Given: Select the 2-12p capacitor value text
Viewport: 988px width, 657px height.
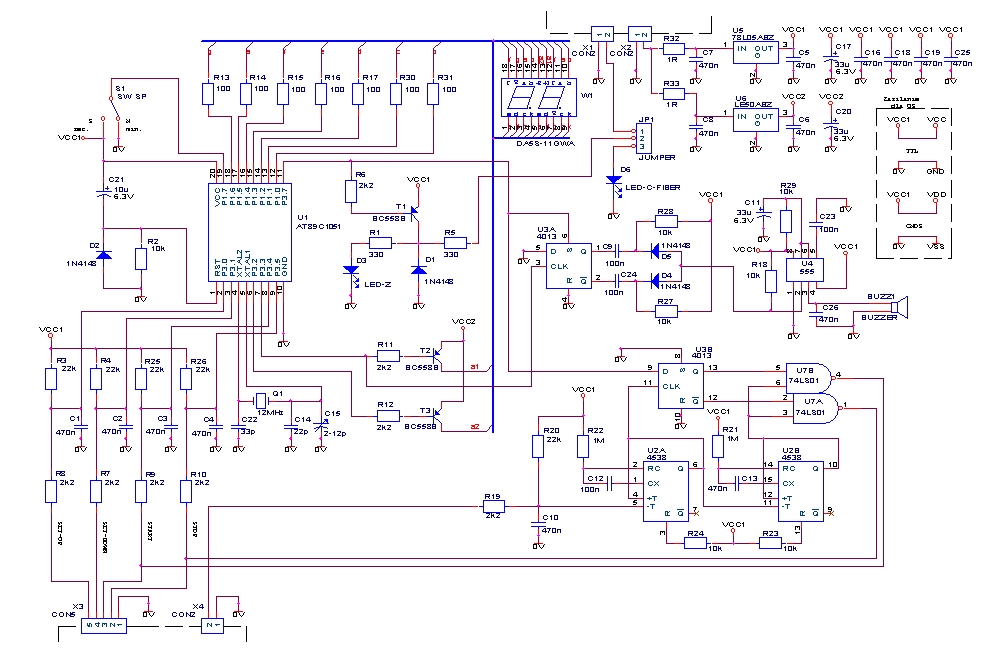Looking at the screenshot, I should pyautogui.click(x=335, y=433).
